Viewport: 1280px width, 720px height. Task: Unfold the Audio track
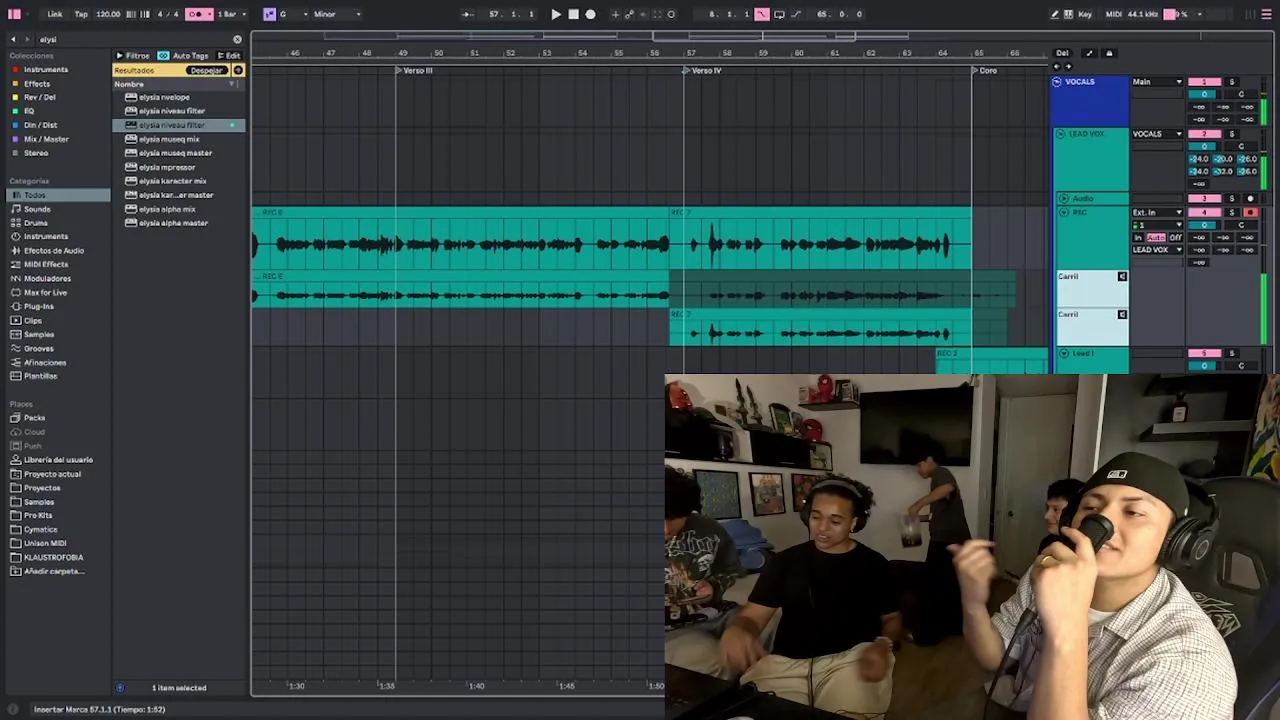(1063, 199)
